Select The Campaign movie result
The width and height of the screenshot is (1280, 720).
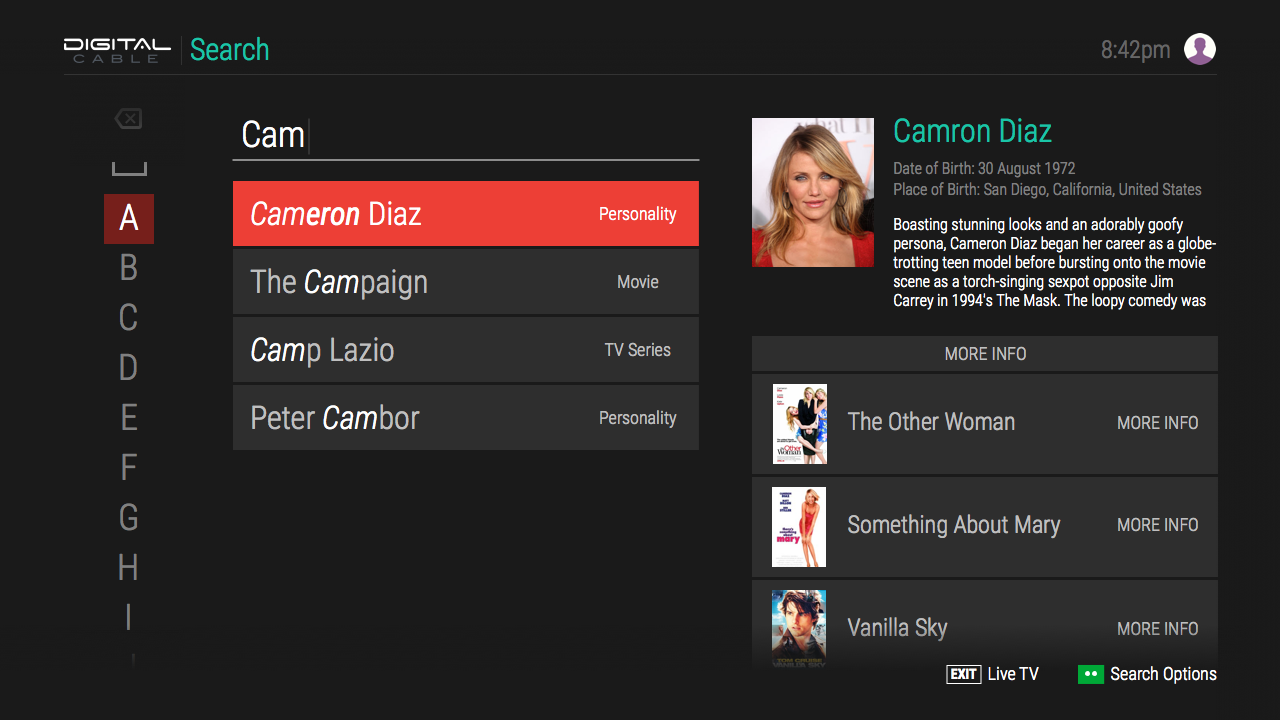[465, 281]
